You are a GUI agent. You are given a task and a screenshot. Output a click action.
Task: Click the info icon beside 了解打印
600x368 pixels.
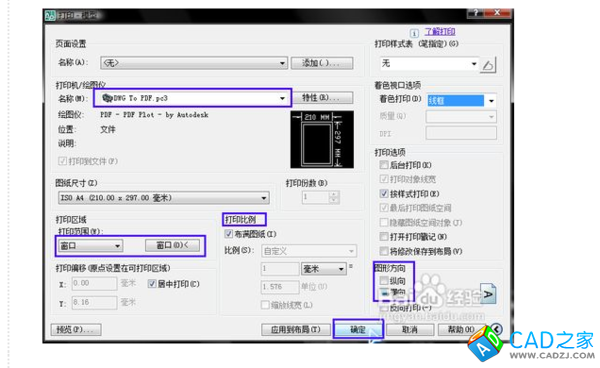coord(414,33)
